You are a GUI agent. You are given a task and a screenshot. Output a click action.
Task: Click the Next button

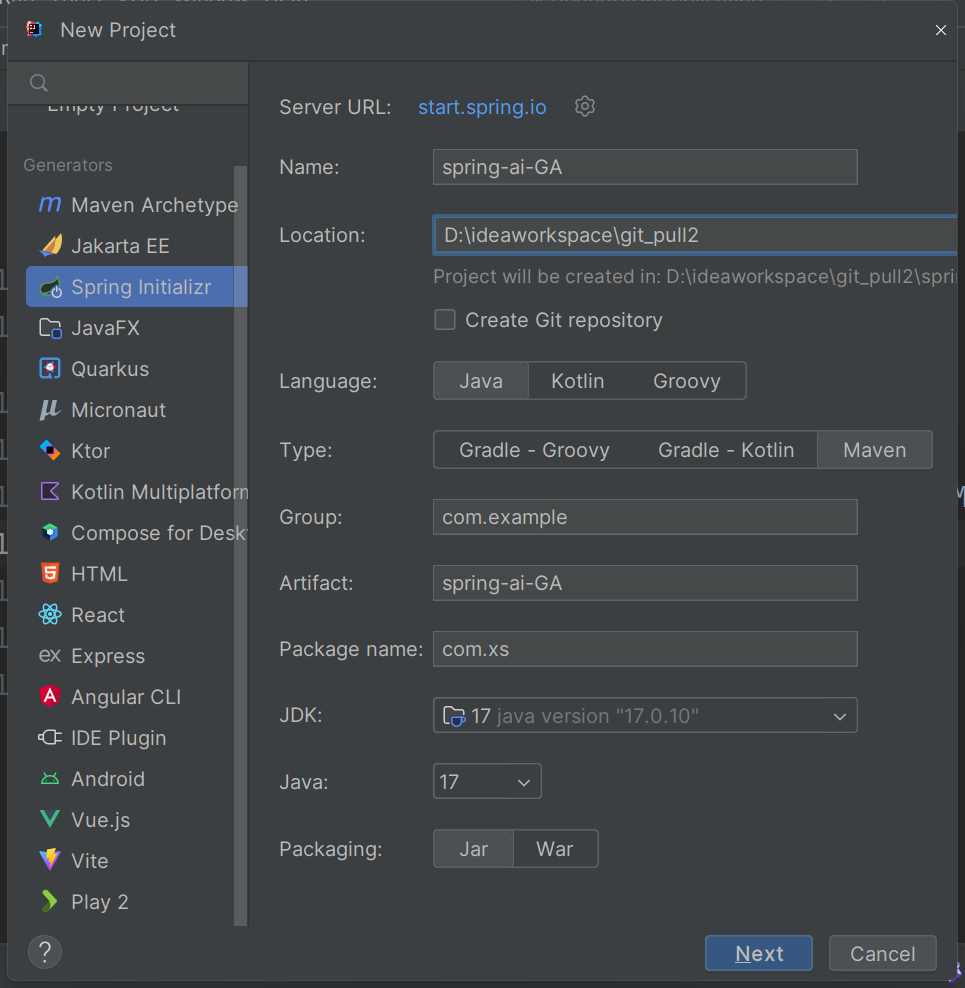click(758, 954)
